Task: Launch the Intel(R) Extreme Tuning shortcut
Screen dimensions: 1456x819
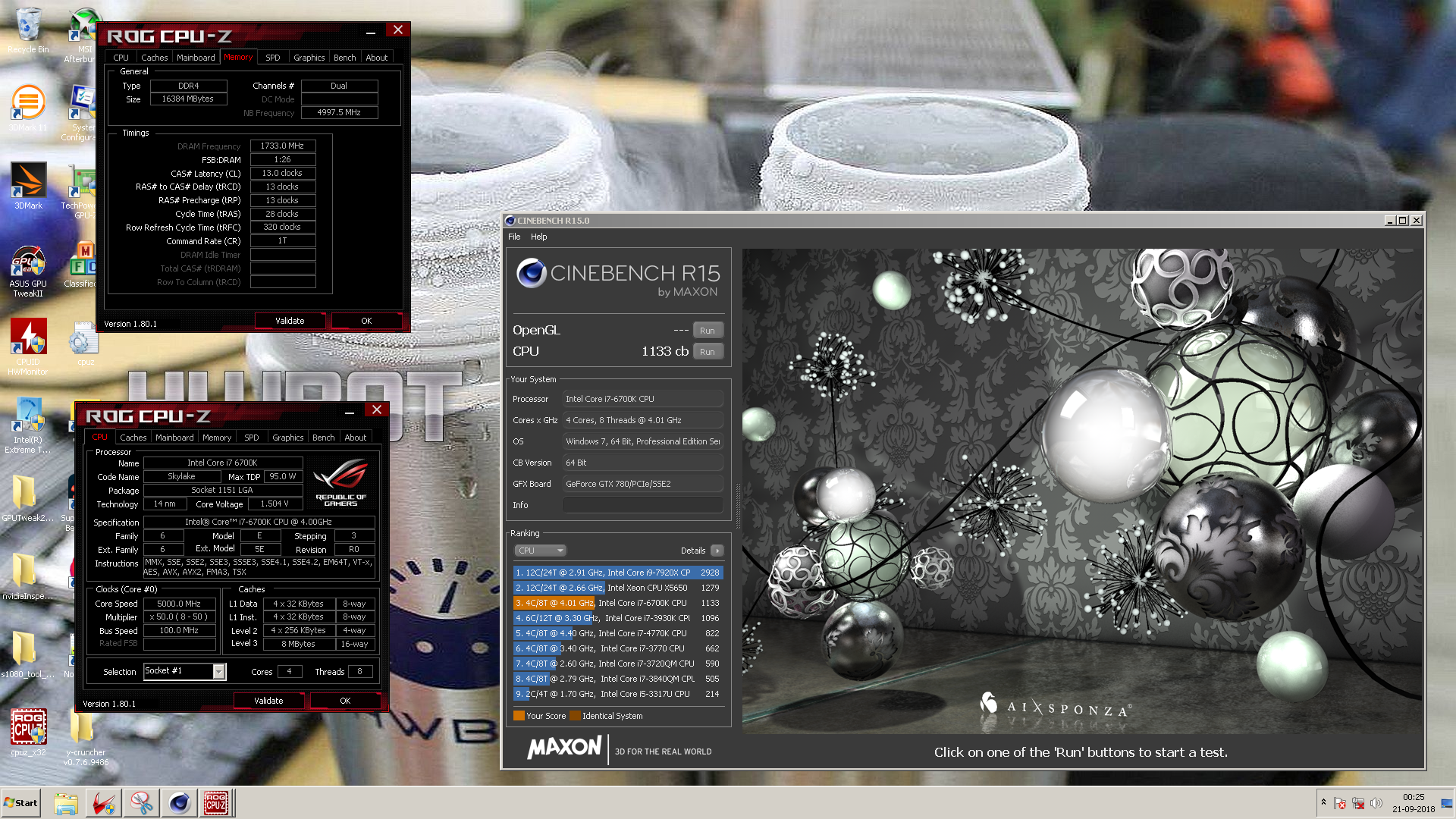Action: [x=28, y=425]
